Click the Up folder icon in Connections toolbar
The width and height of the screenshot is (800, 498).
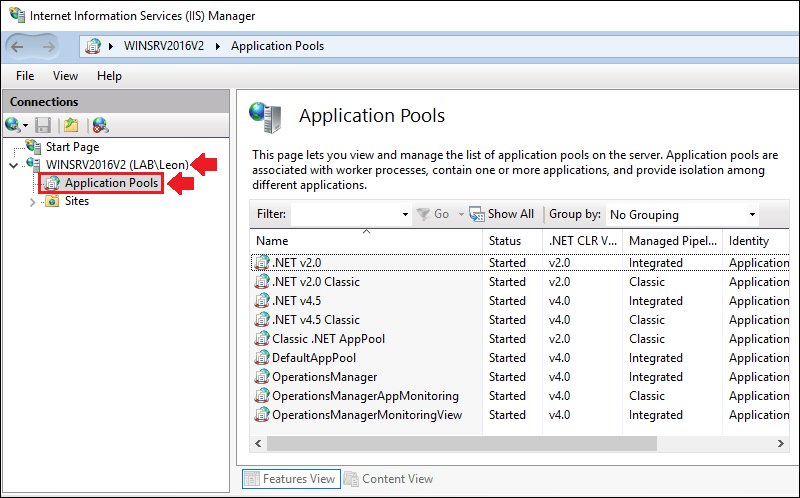tap(71, 125)
